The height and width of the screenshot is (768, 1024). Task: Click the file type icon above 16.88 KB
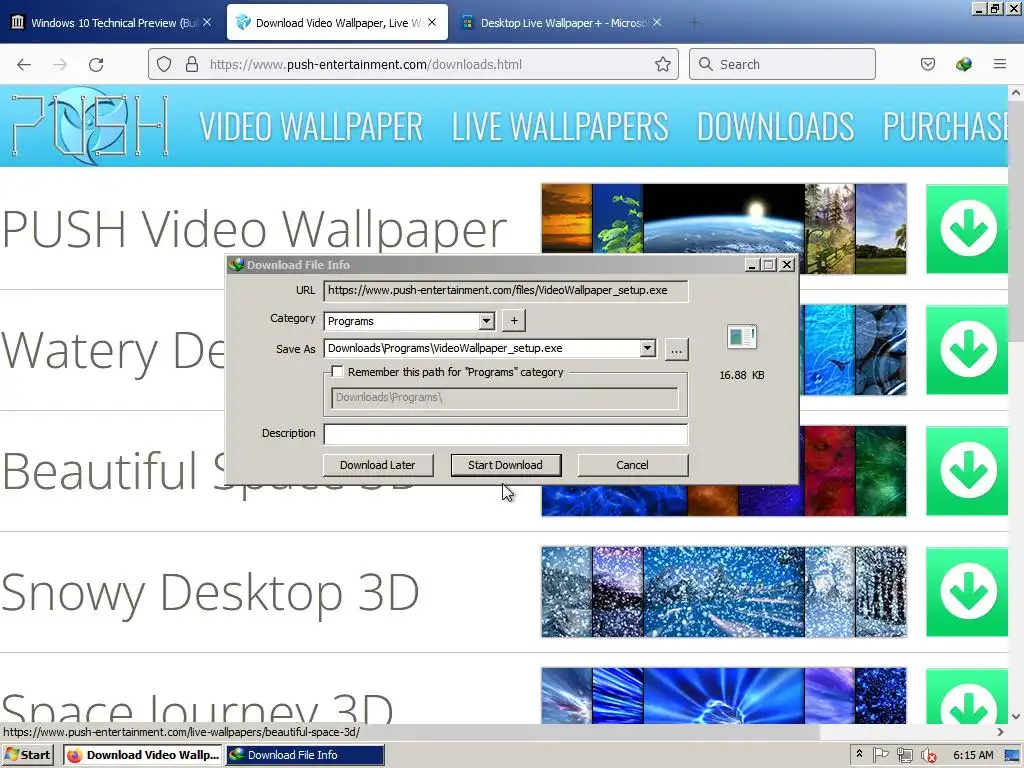tap(741, 337)
